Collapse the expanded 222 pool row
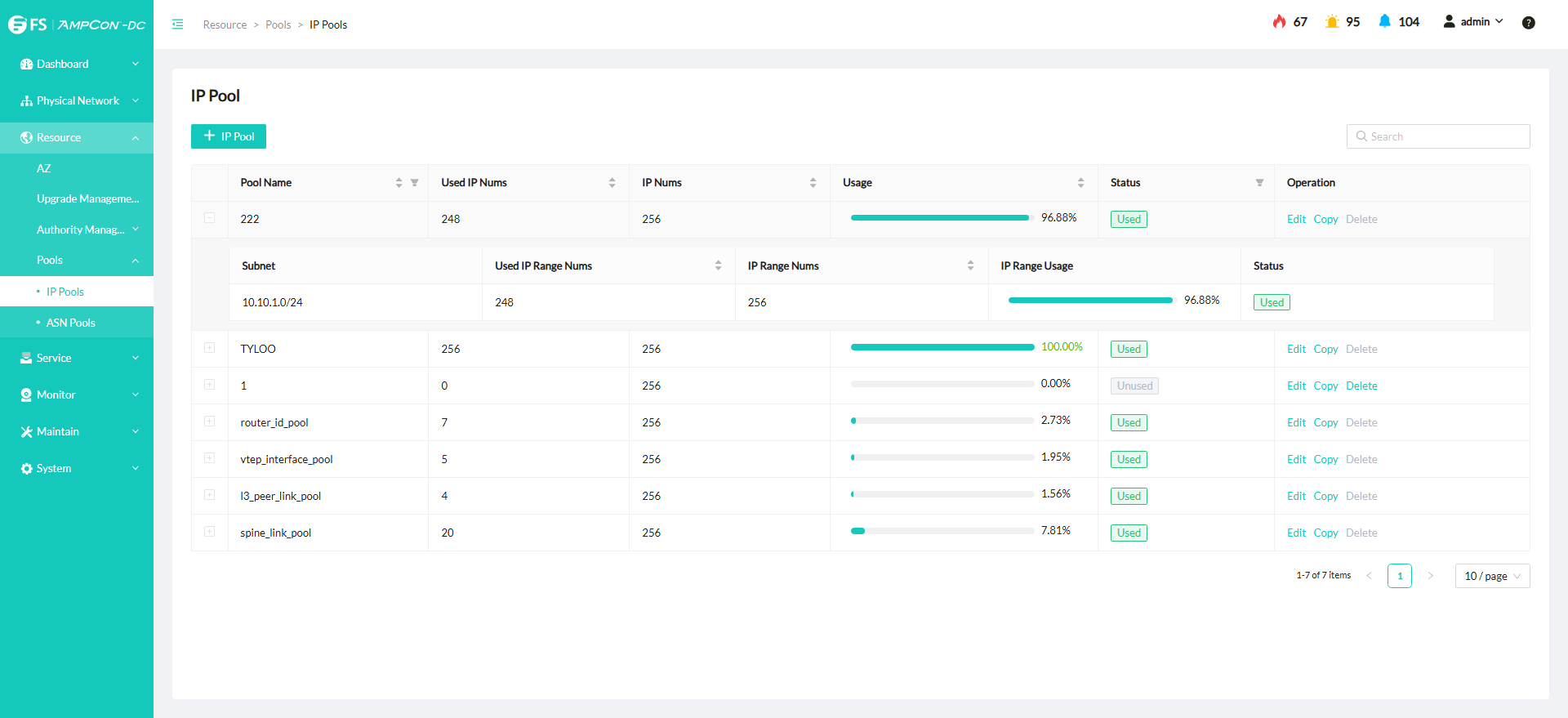Image resolution: width=1568 pixels, height=718 pixels. coord(210,218)
